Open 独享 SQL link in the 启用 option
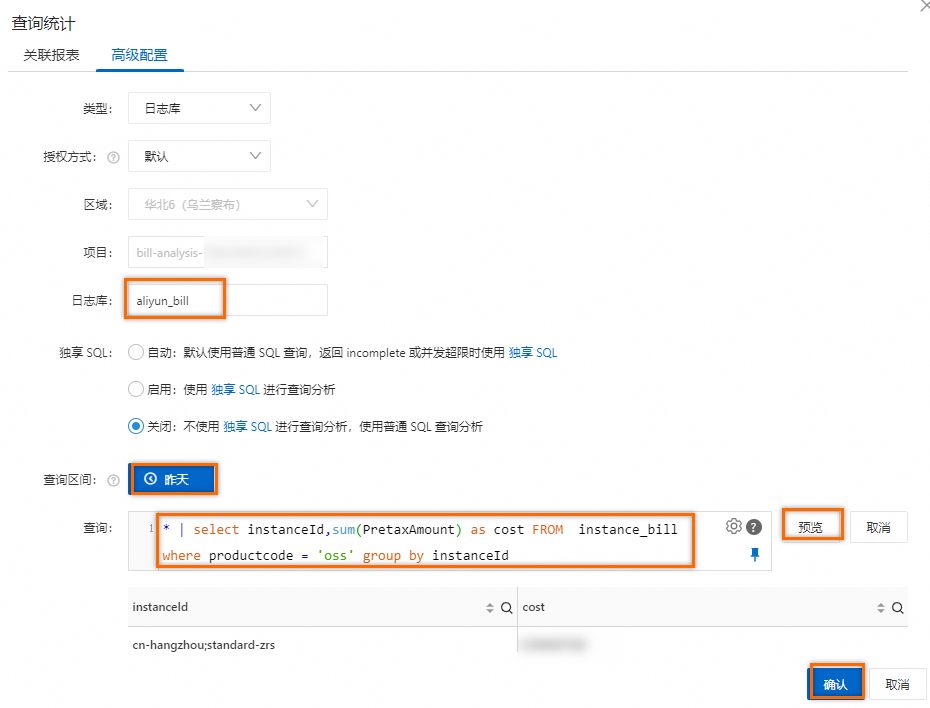The height and width of the screenshot is (708, 930). pos(235,390)
